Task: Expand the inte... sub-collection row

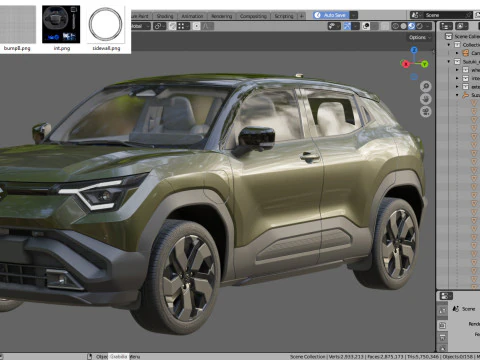Action: [x=457, y=78]
